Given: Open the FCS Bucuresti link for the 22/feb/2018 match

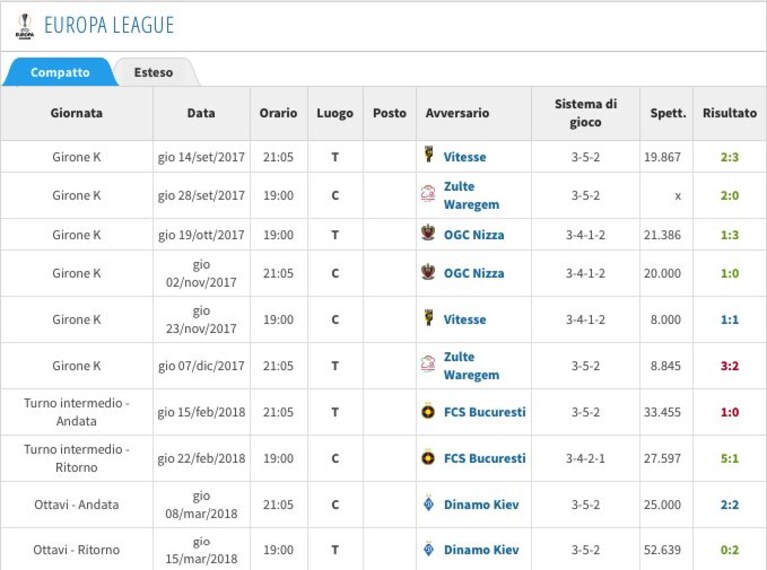Looking at the screenshot, I should tap(485, 458).
